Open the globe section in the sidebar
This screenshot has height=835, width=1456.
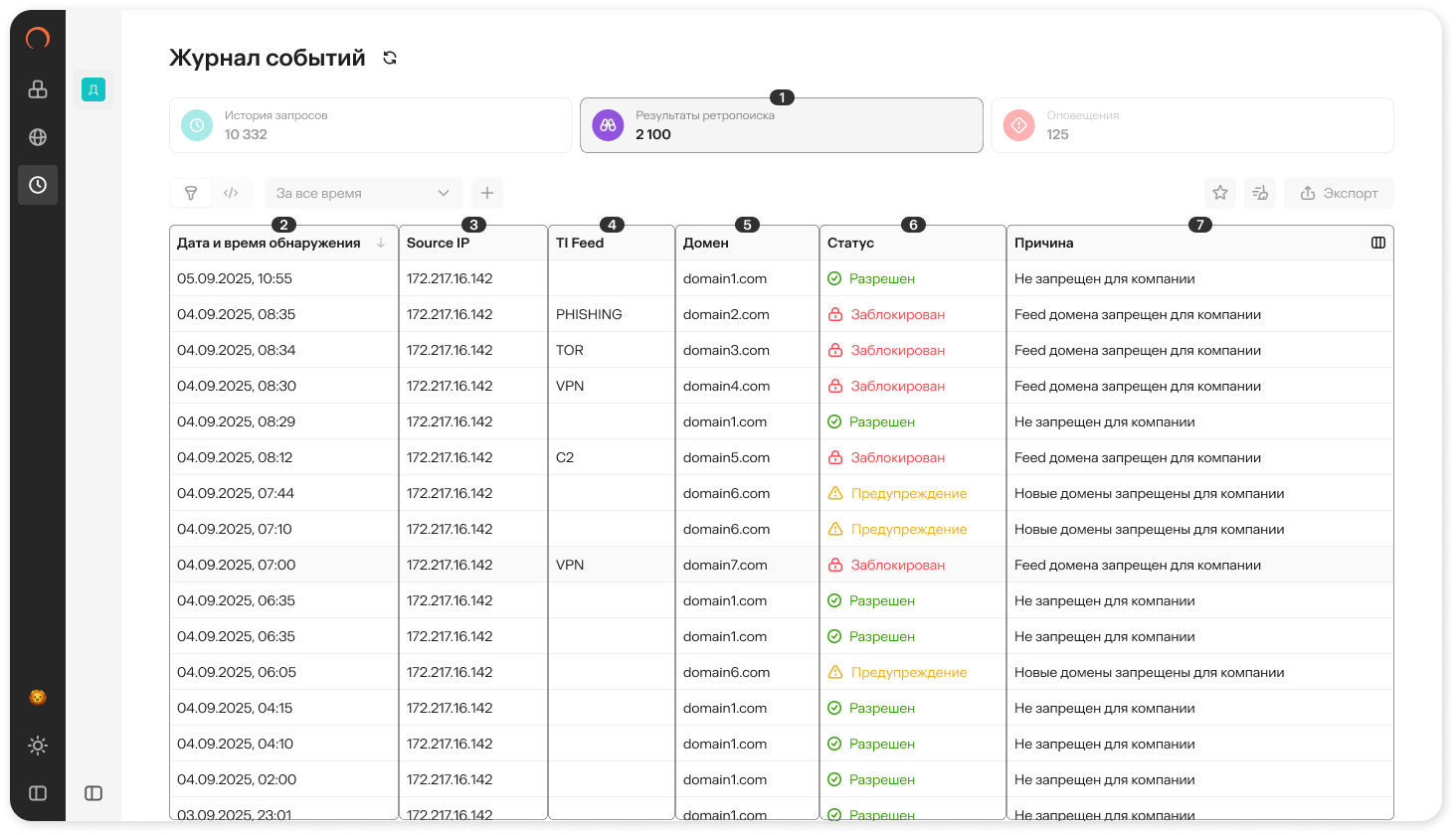pyautogui.click(x=38, y=137)
